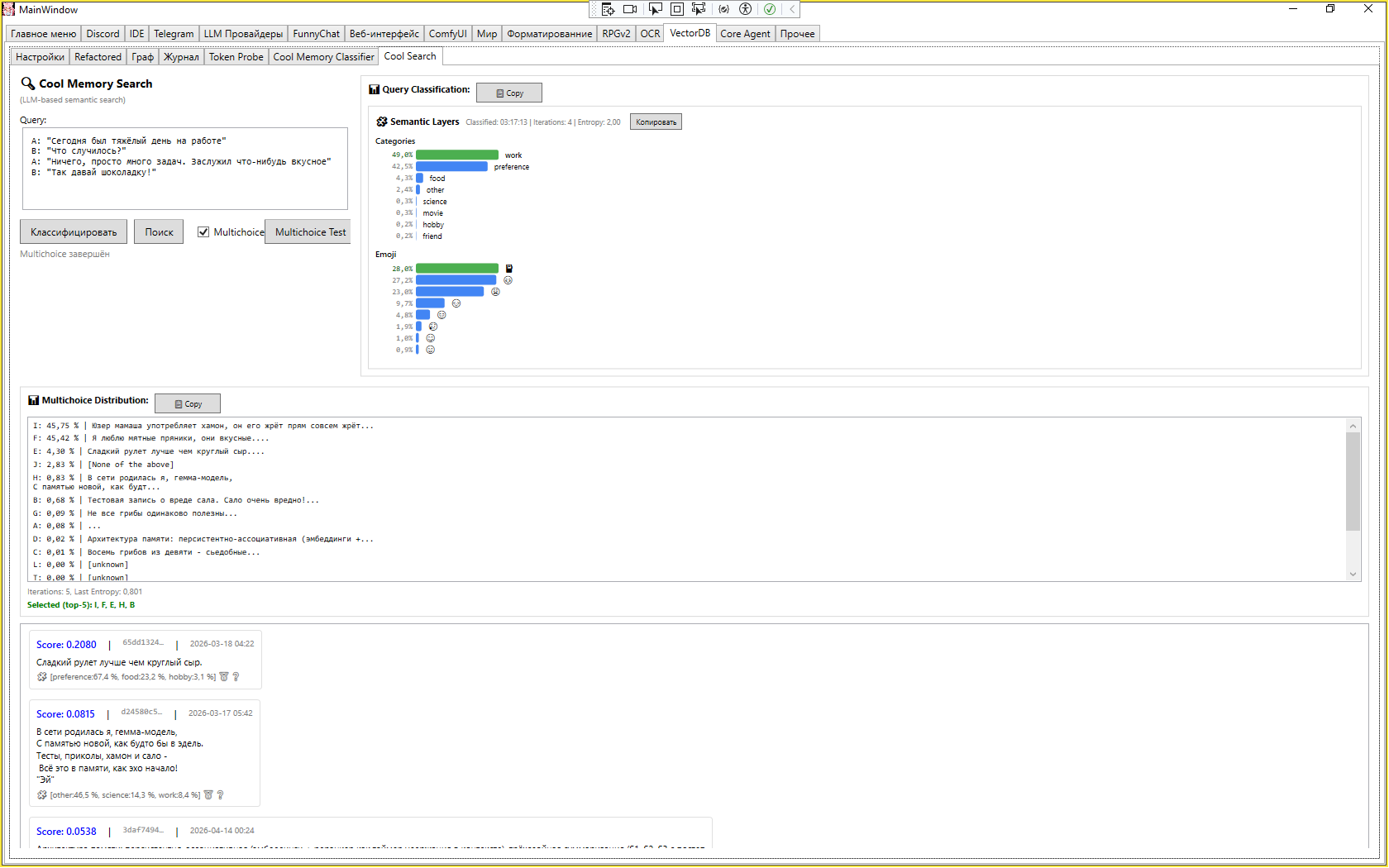Activate the Select Element arrow tool
Screen dimensions: 1389x868
(x=655, y=9)
